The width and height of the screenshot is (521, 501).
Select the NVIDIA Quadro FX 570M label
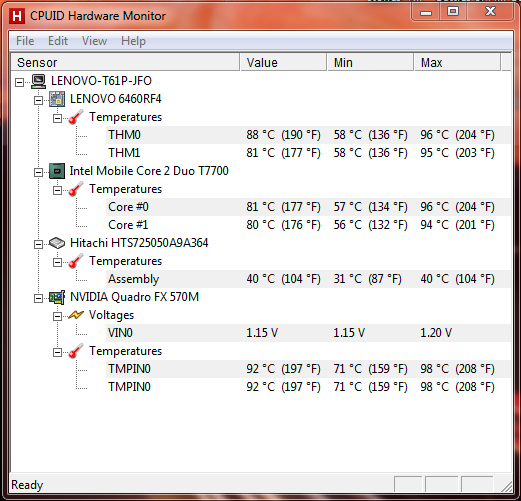coord(134,297)
